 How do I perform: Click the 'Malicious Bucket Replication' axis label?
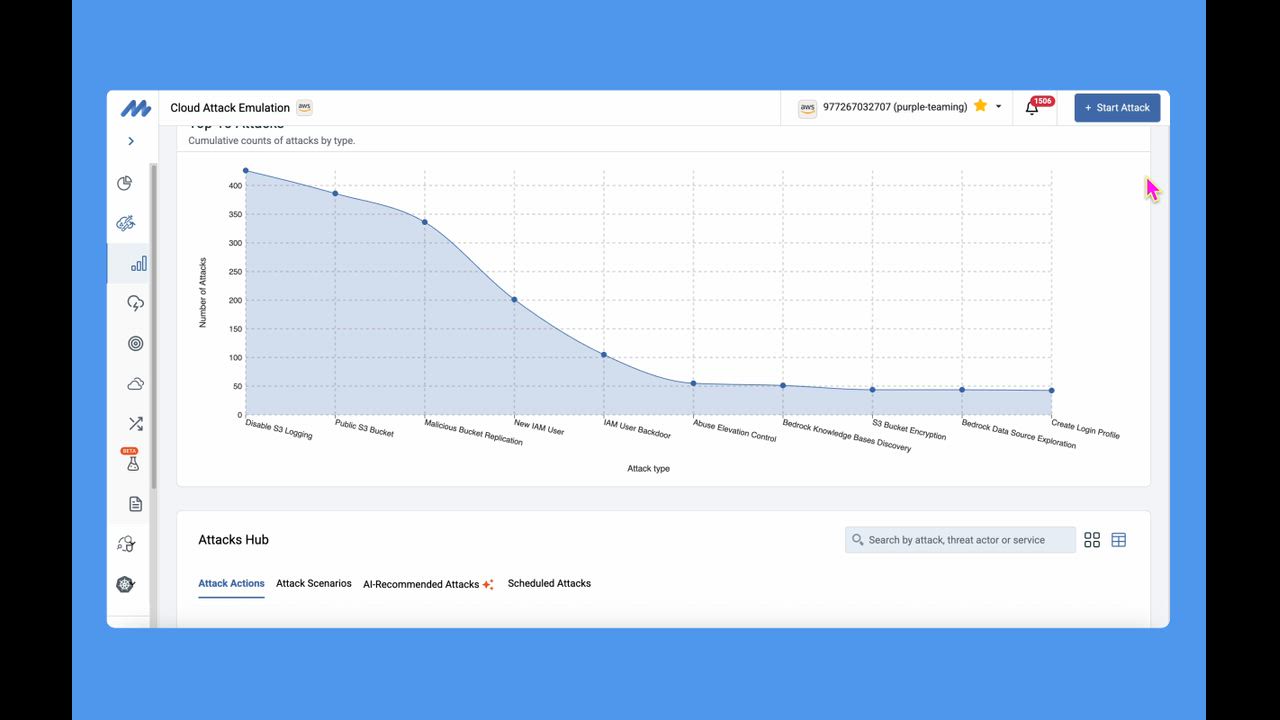(x=474, y=433)
